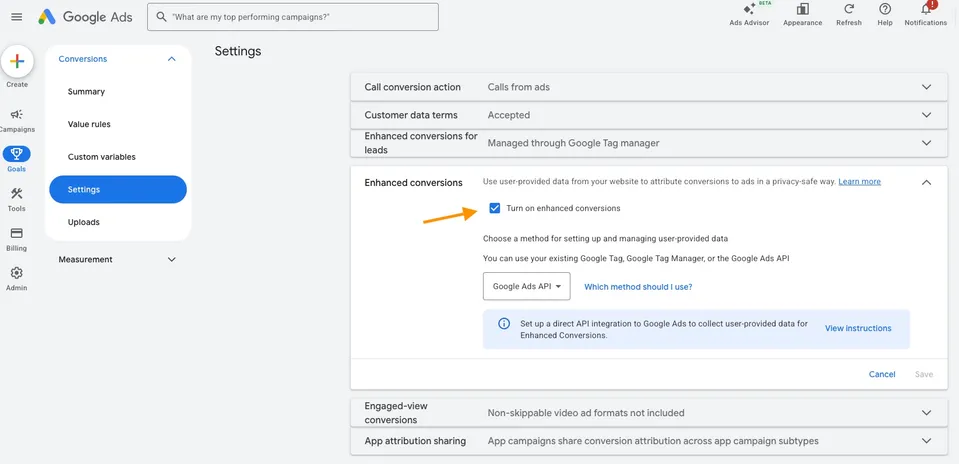Click 'Calls from ads' value text

[x=519, y=87]
